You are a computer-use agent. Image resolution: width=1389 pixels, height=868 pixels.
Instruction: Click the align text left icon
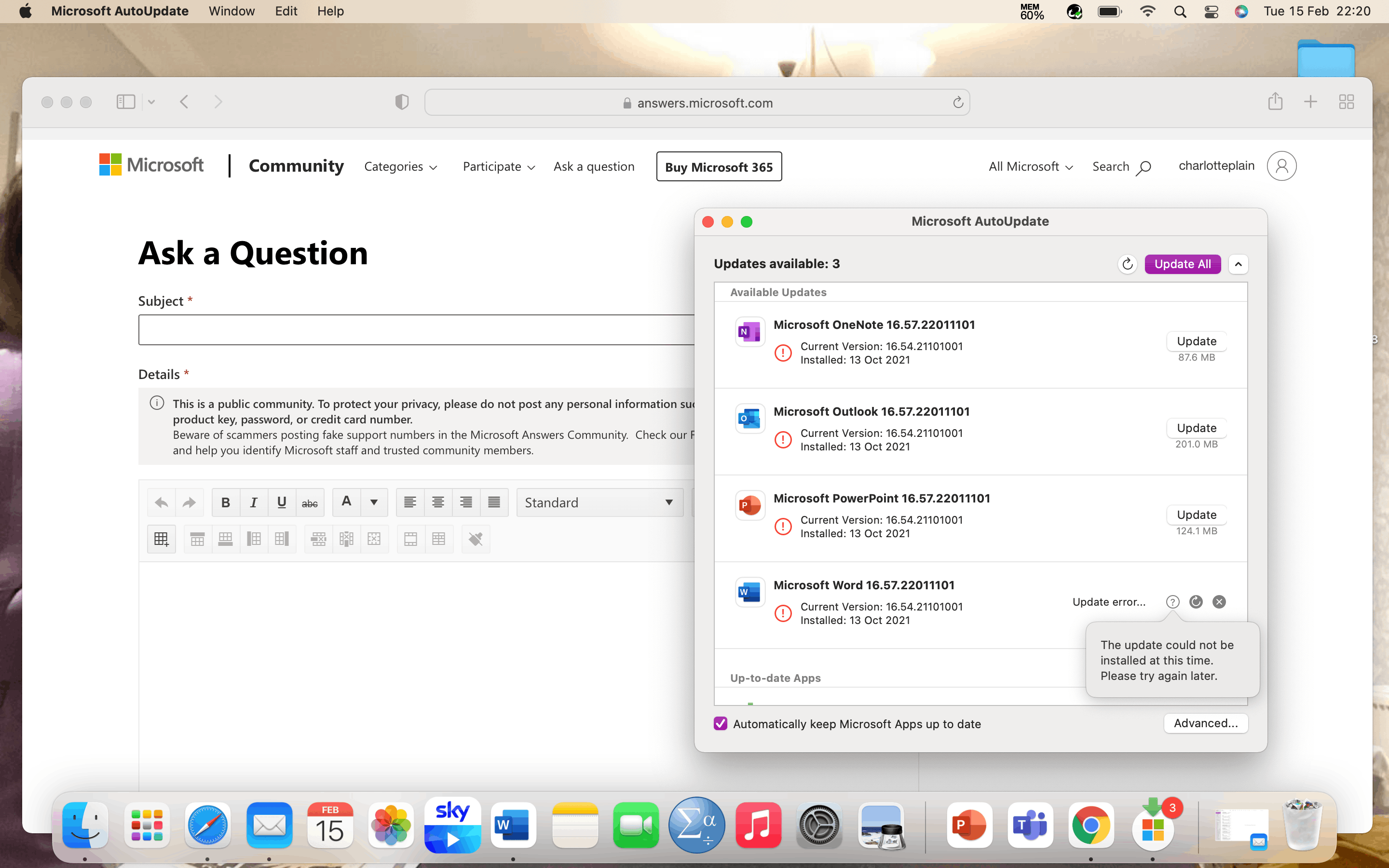(410, 502)
